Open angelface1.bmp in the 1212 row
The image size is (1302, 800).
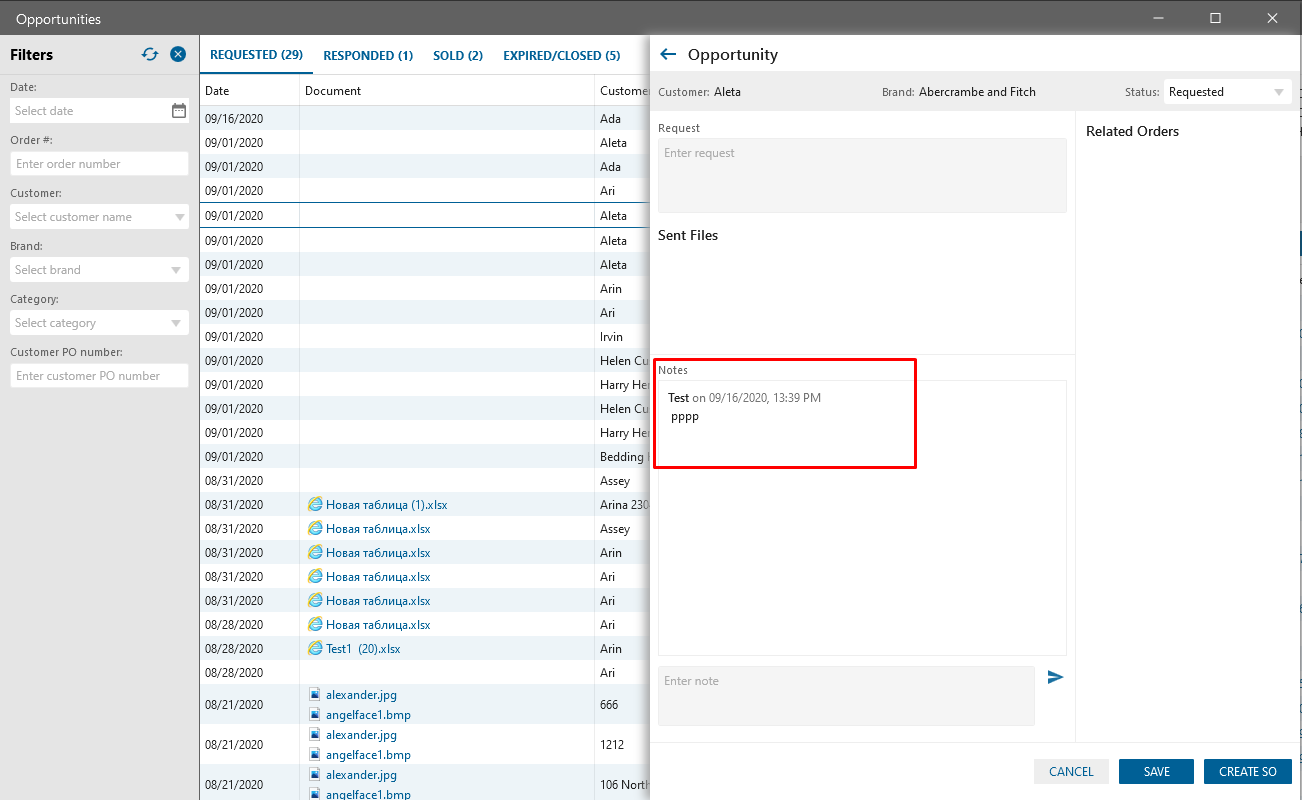point(368,755)
